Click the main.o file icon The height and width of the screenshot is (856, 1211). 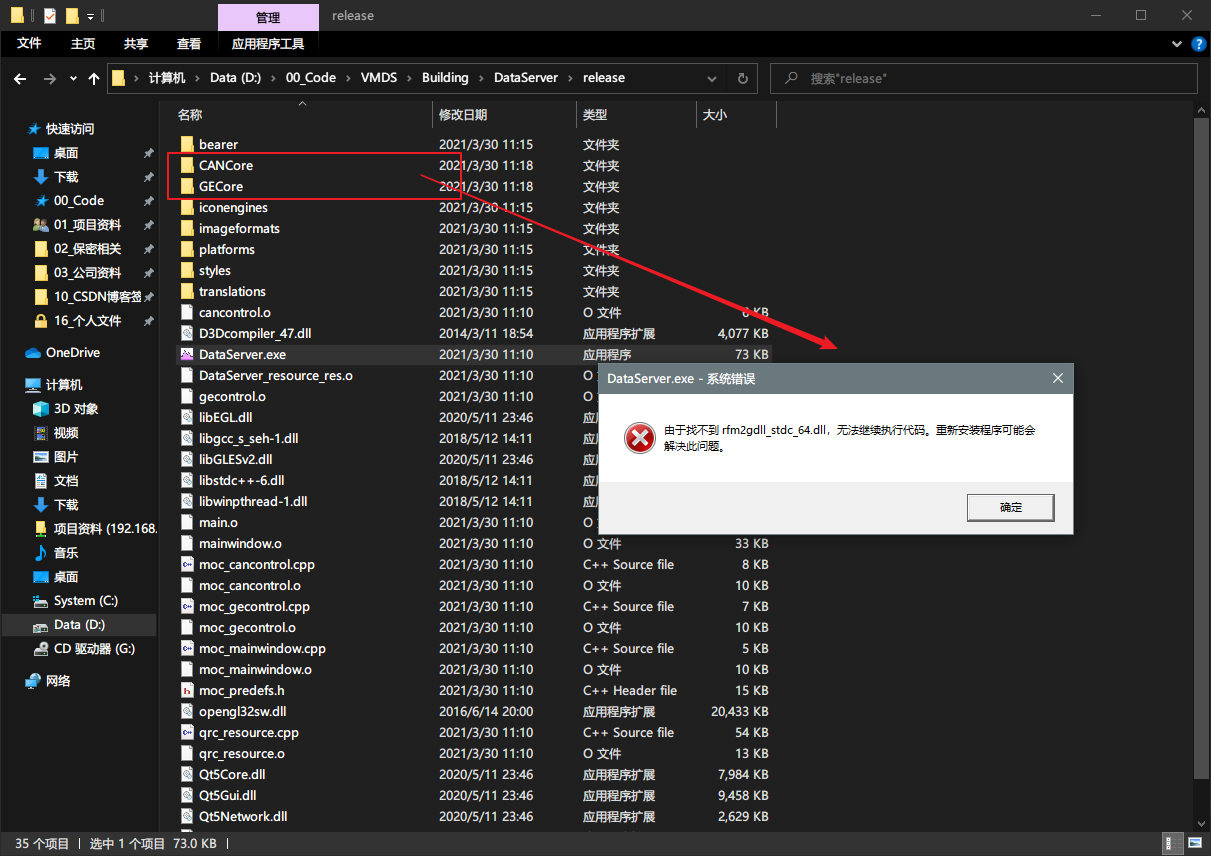coord(187,522)
